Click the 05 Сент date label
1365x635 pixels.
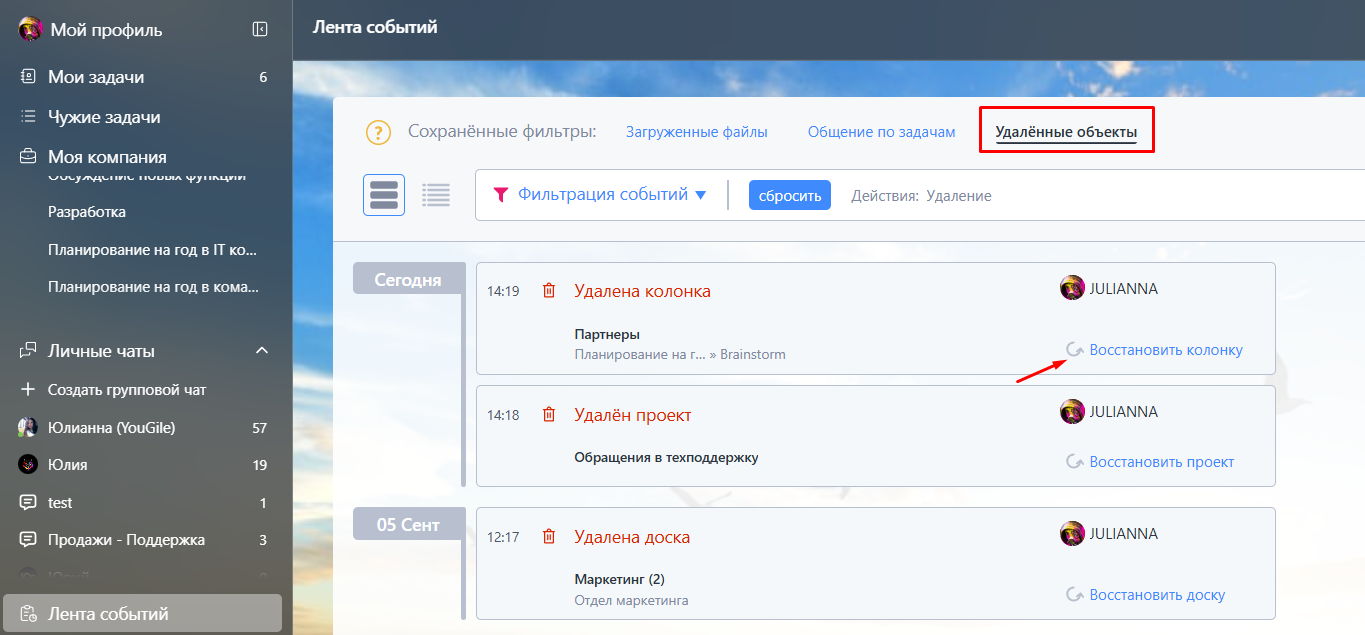[408, 524]
